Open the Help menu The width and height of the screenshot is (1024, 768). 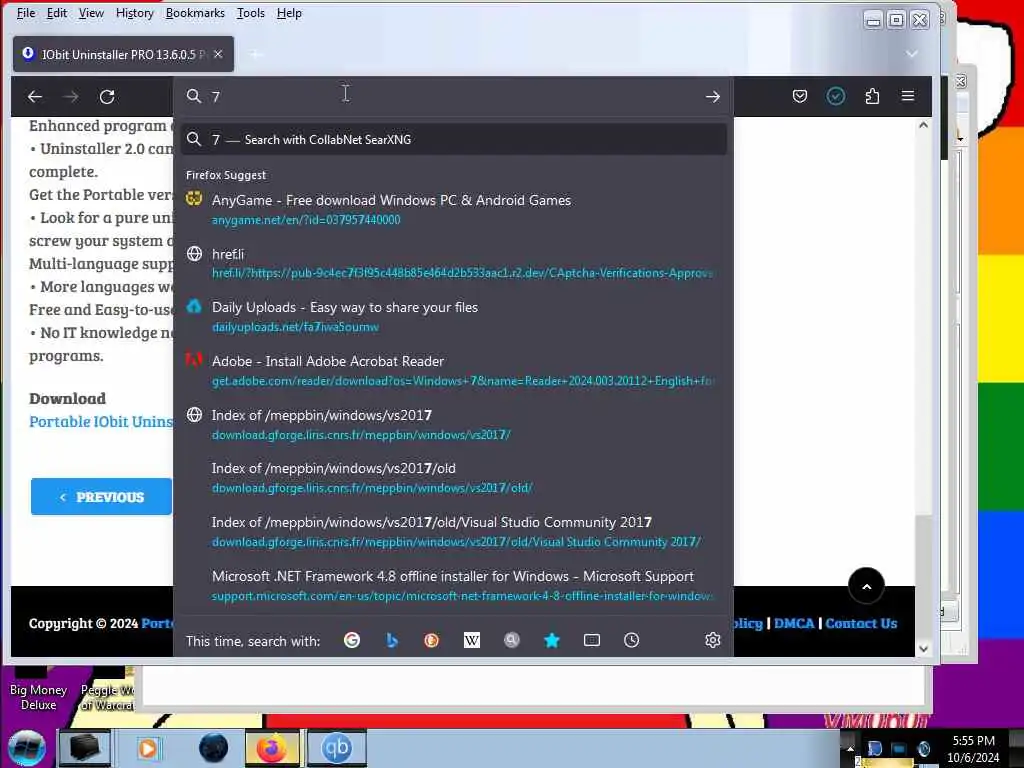289,13
